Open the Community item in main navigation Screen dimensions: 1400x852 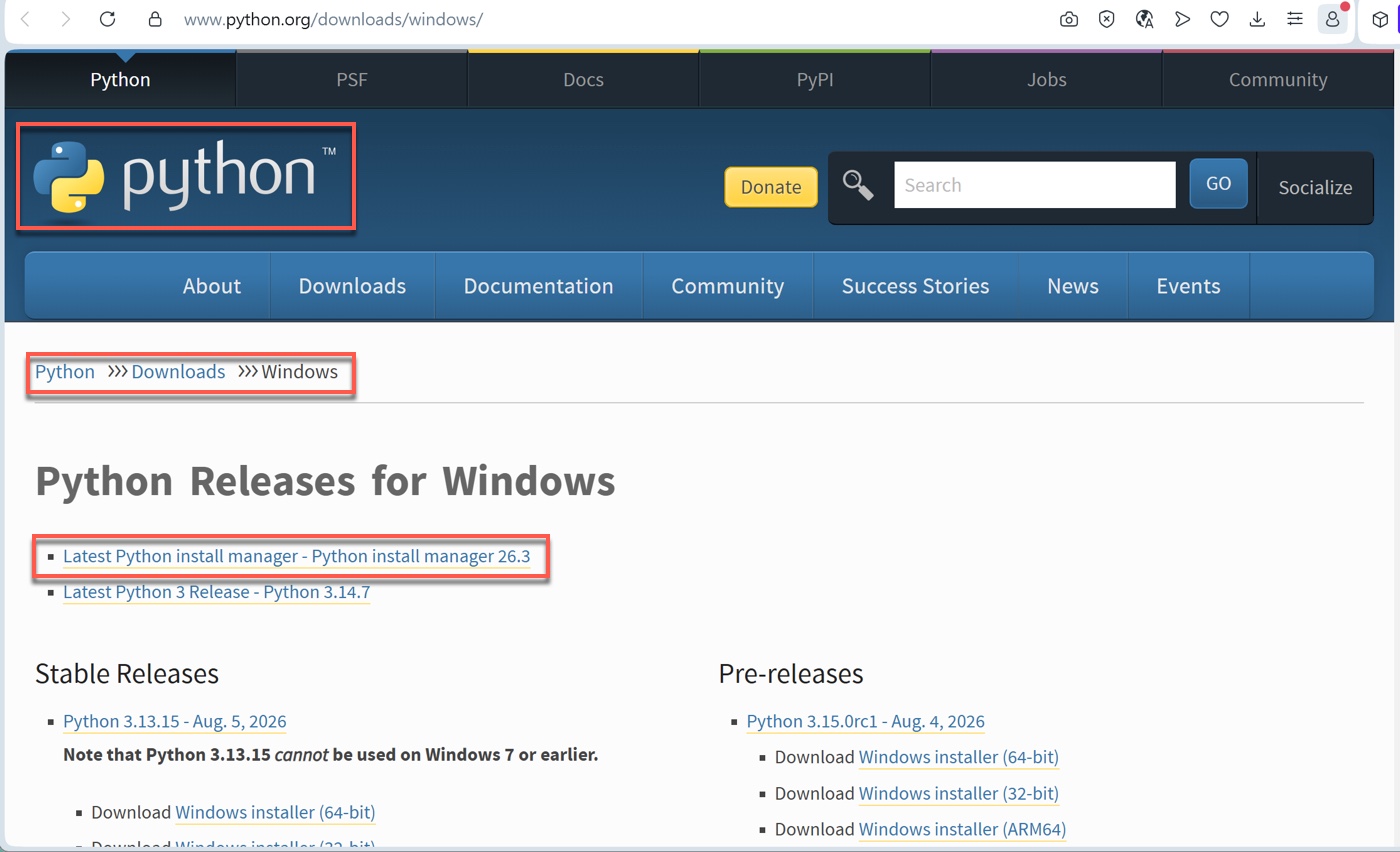pyautogui.click(x=727, y=286)
